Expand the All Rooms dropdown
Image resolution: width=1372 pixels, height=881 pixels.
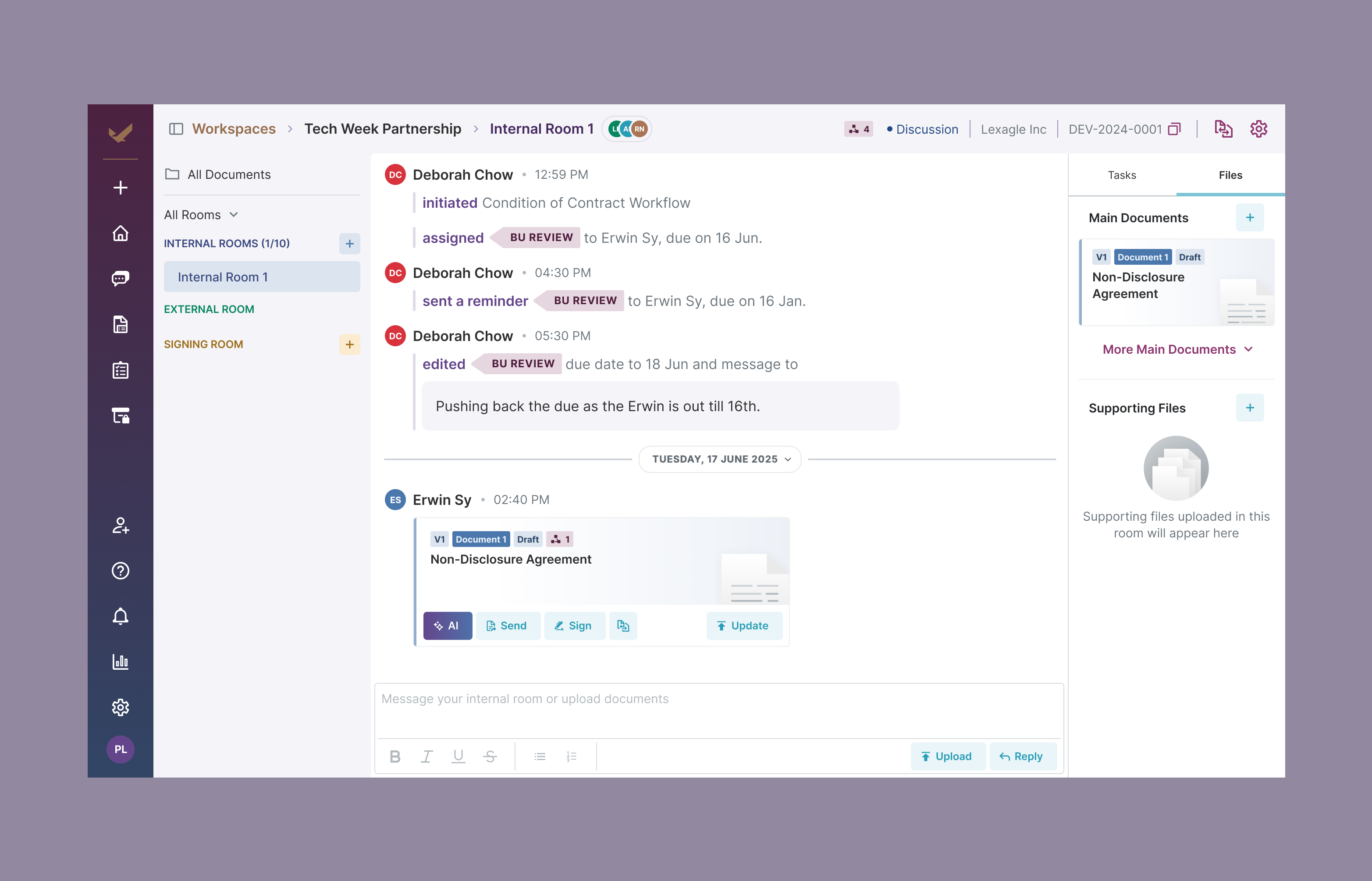click(x=201, y=214)
